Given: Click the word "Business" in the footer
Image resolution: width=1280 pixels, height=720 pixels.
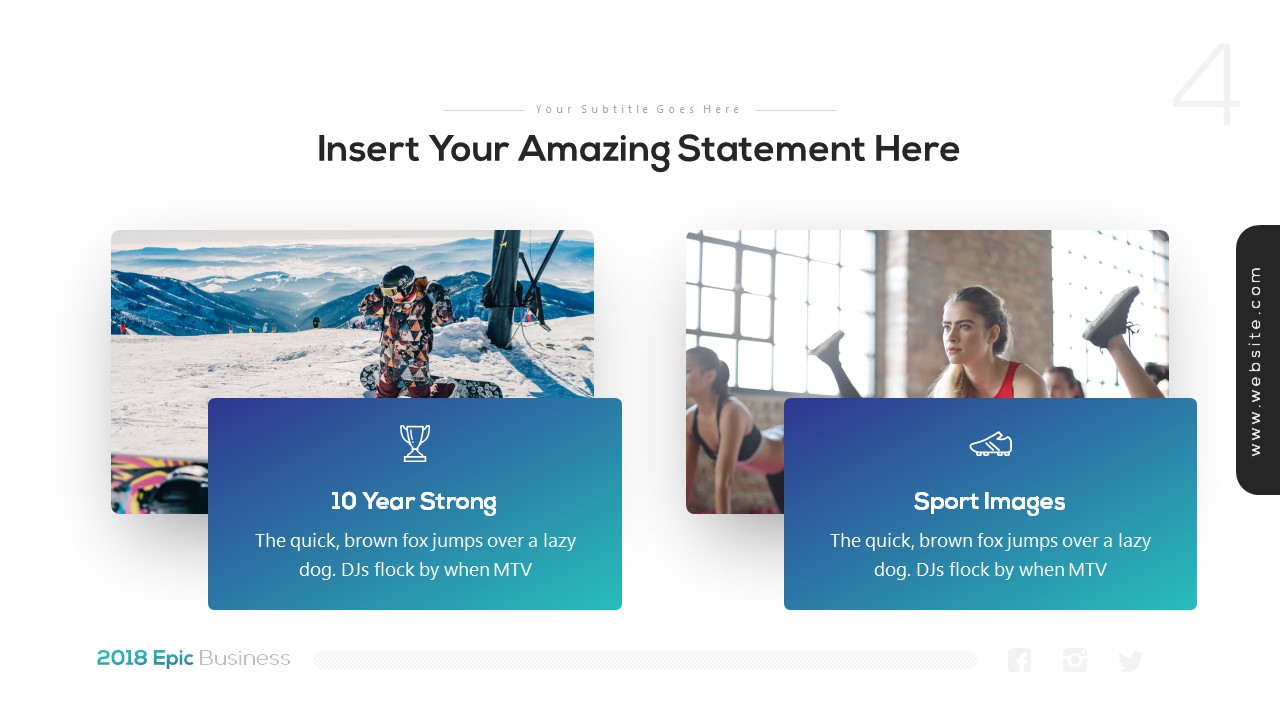Looking at the screenshot, I should coord(244,658).
